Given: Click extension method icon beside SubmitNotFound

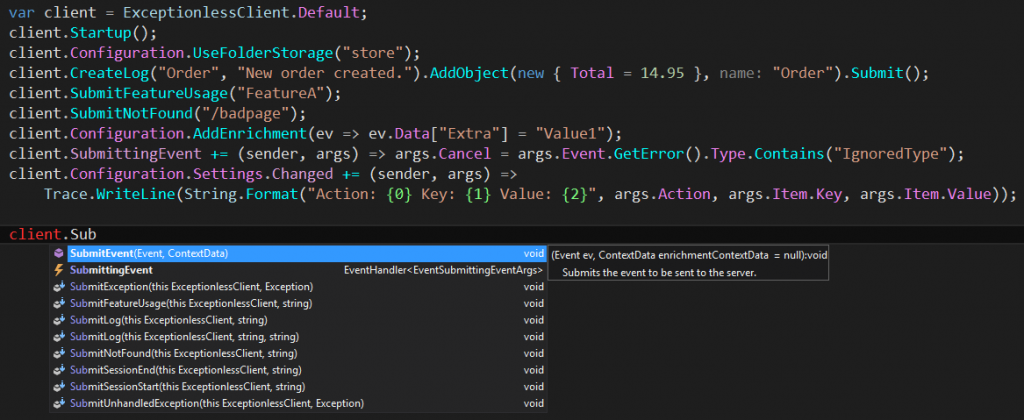Looking at the screenshot, I should tap(59, 353).
